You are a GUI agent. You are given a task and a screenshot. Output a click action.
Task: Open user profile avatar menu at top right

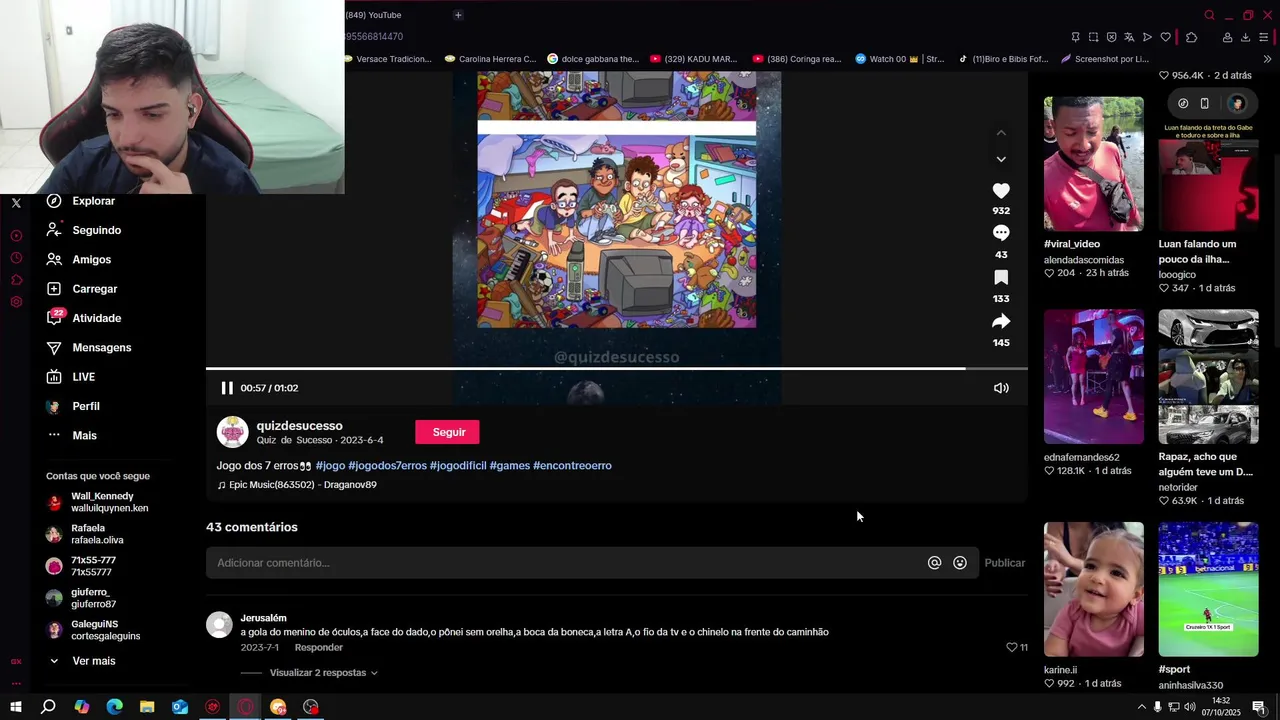pyautogui.click(x=1237, y=103)
